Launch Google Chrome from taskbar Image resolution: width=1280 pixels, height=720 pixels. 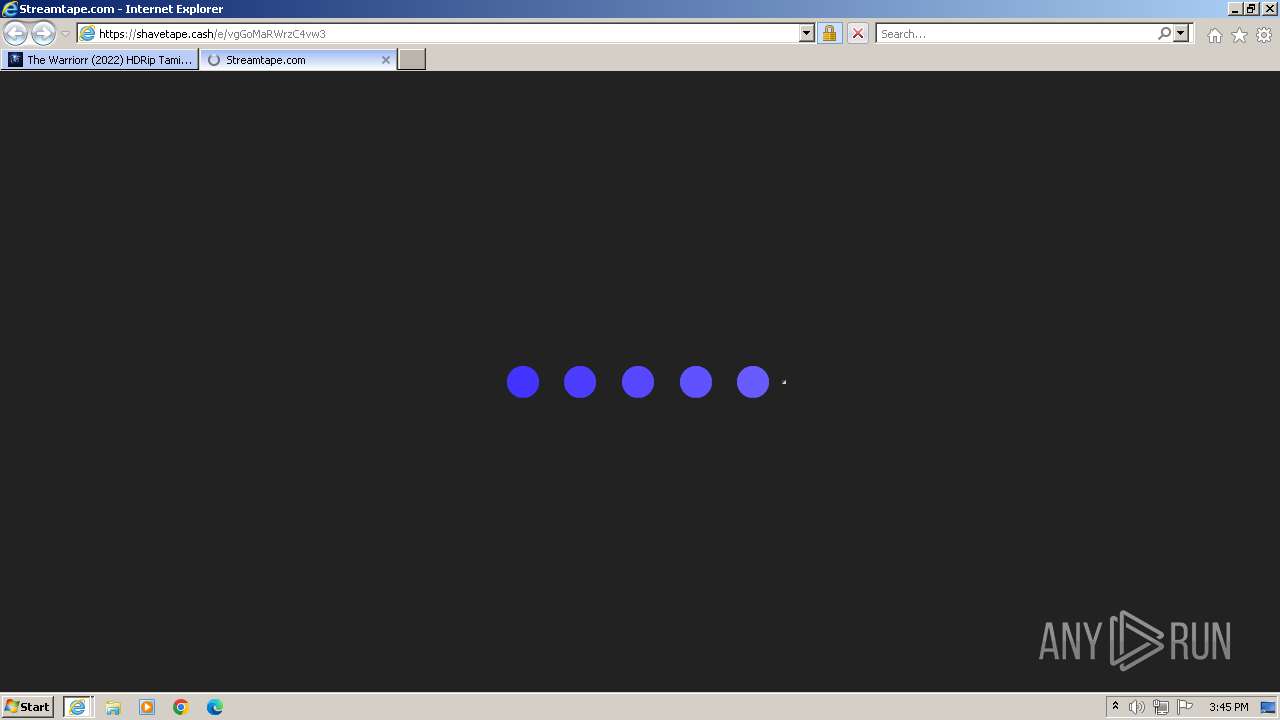tap(181, 707)
